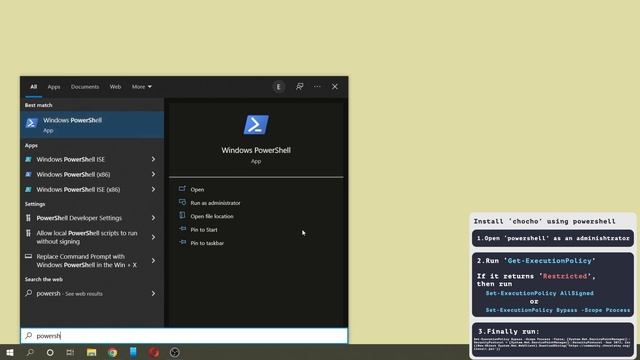
Task: Open the Windows Start menu
Action: [x=10, y=352]
